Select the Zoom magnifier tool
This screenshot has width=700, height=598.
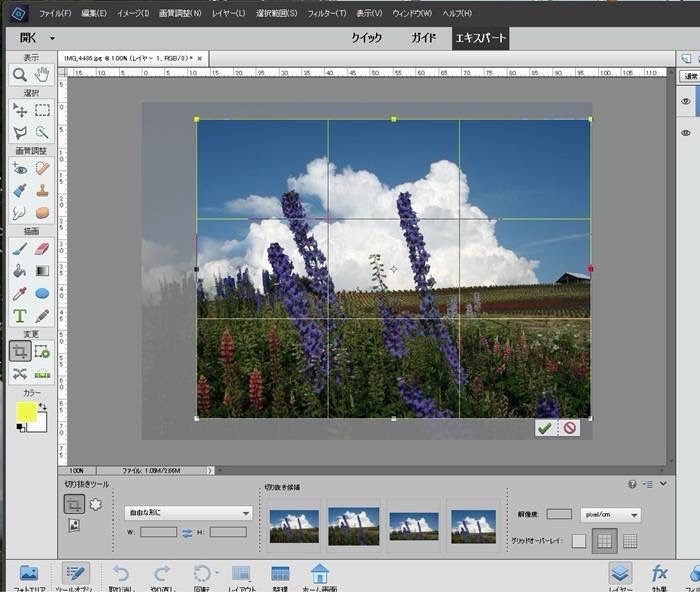[19, 75]
